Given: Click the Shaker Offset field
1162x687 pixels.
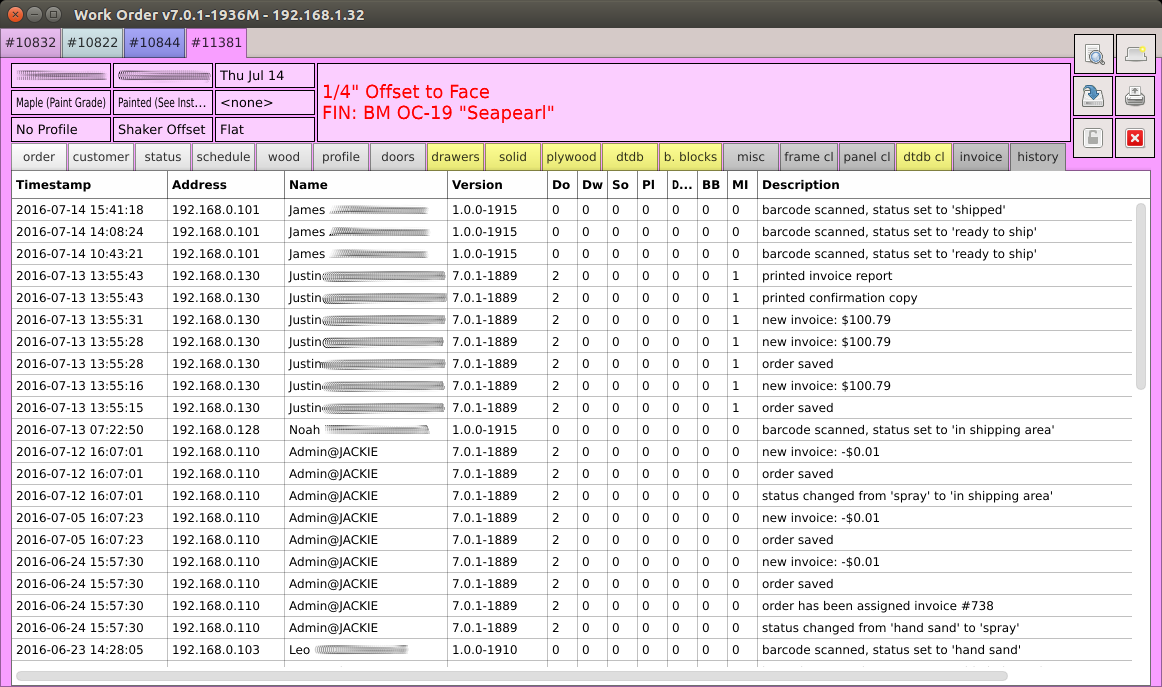Looking at the screenshot, I should [x=162, y=129].
